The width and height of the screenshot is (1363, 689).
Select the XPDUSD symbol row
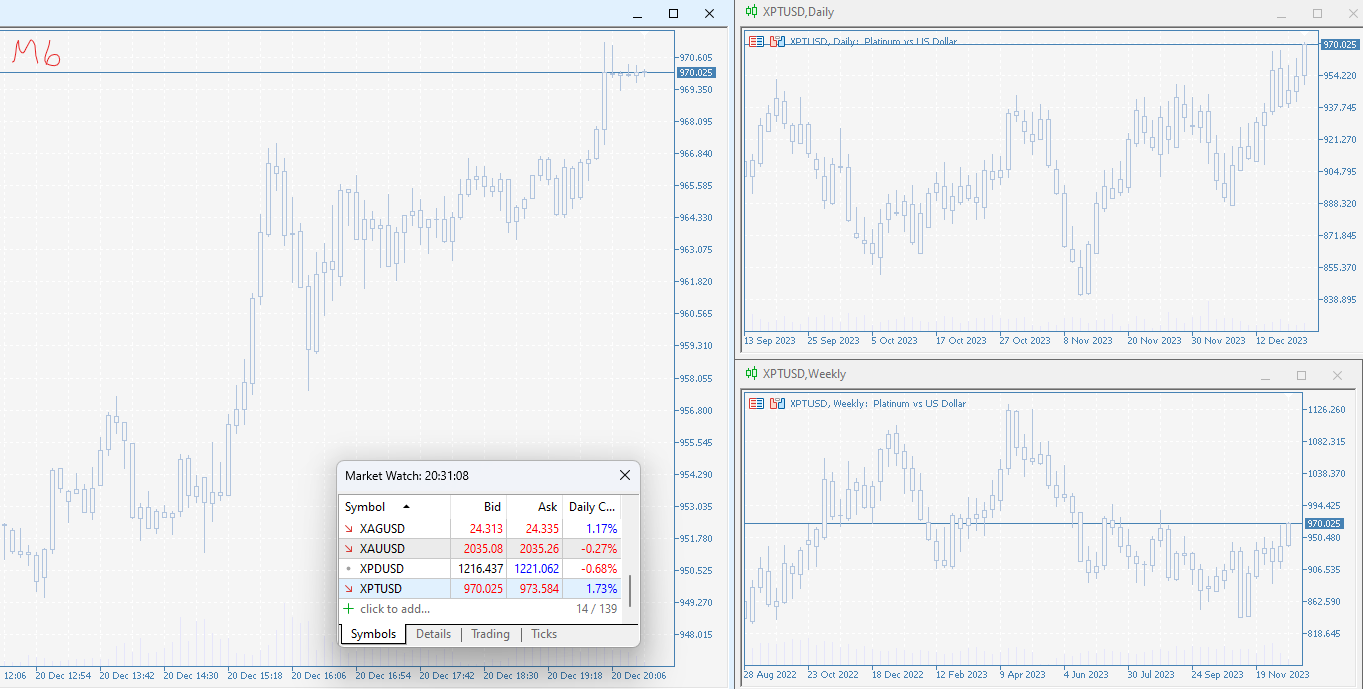pyautogui.click(x=382, y=568)
